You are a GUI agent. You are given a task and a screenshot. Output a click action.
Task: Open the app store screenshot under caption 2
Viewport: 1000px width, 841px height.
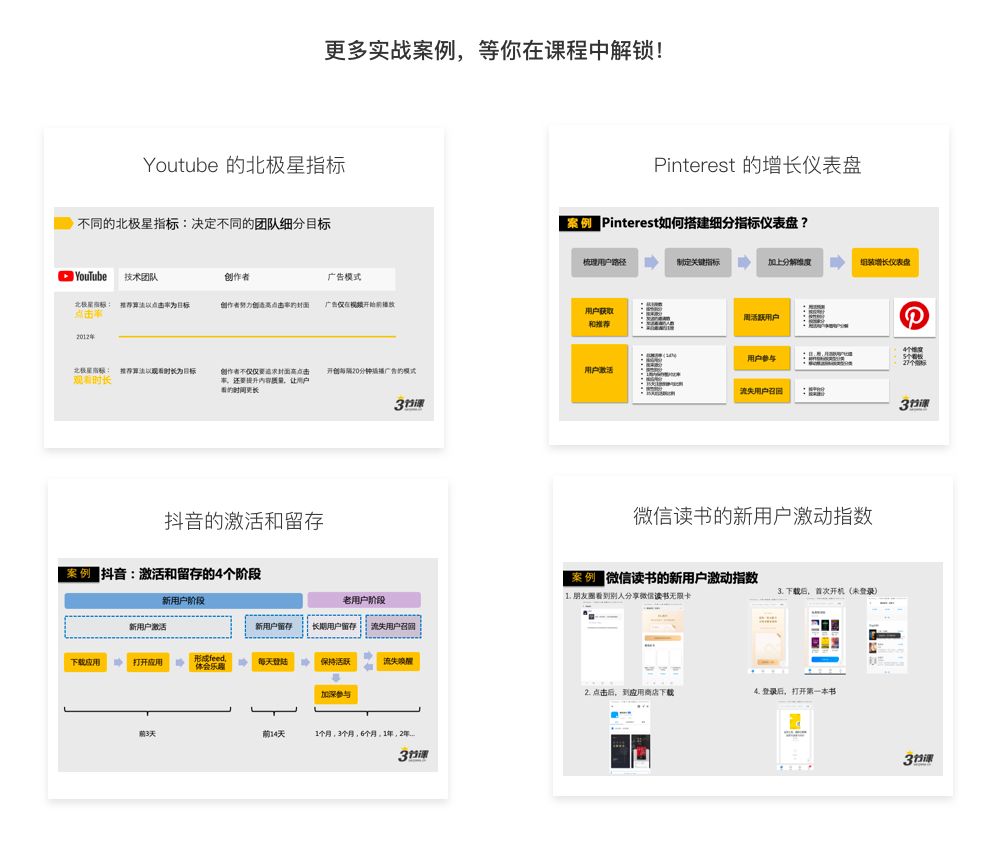pyautogui.click(x=631, y=736)
